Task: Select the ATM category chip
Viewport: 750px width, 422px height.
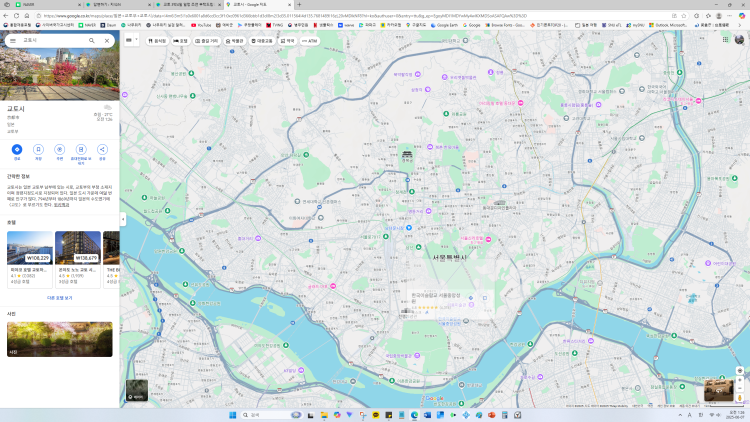Action: pyautogui.click(x=309, y=41)
